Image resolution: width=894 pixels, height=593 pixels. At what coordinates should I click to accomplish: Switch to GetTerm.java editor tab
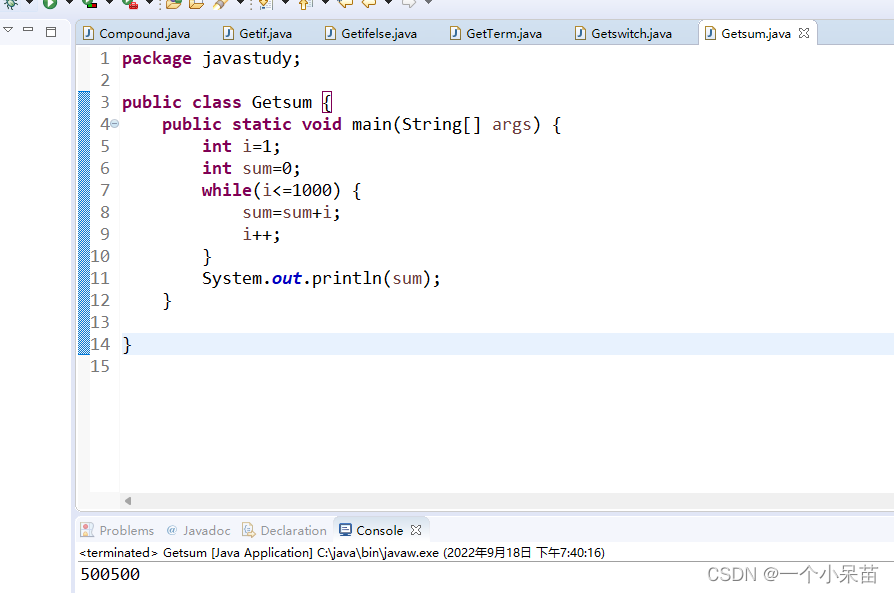click(x=495, y=34)
